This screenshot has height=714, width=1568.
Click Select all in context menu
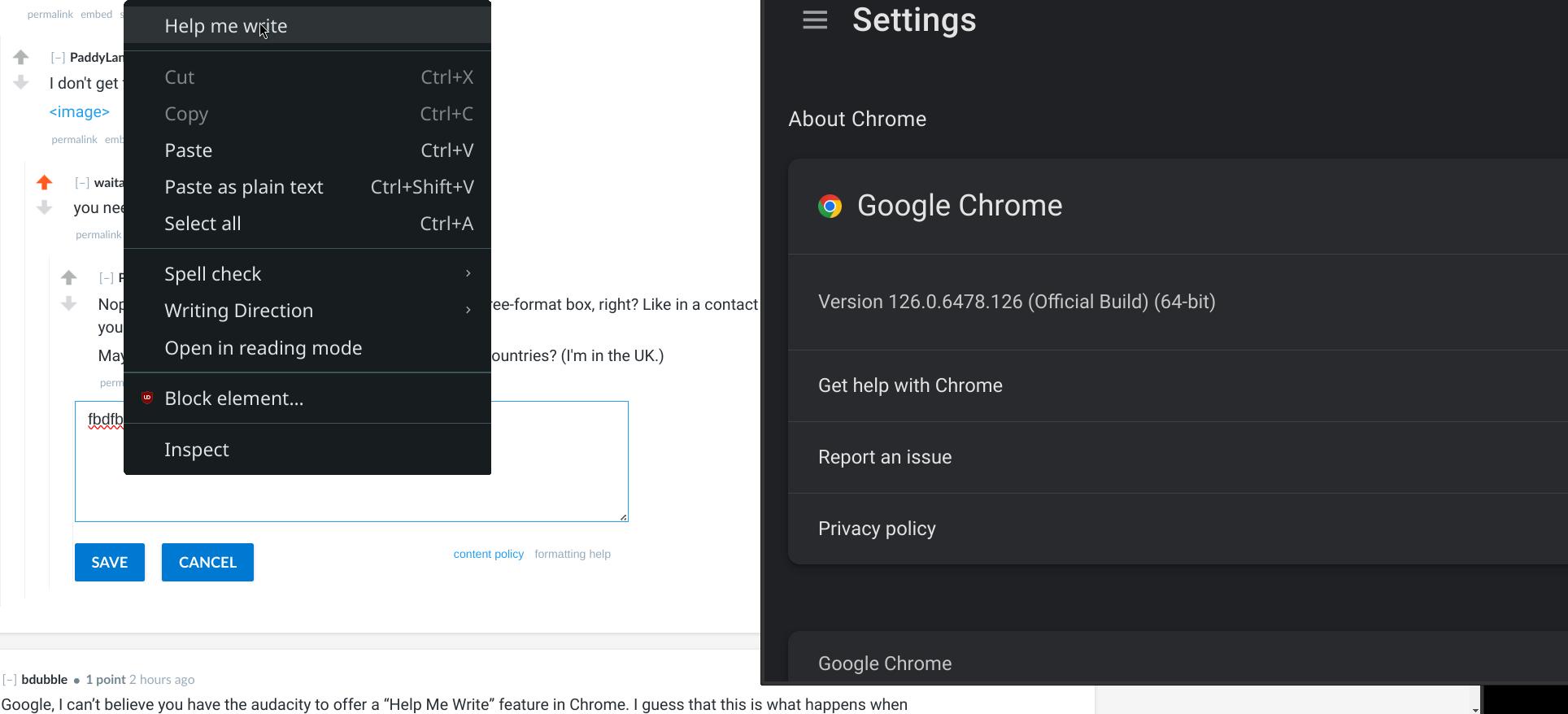click(307, 224)
